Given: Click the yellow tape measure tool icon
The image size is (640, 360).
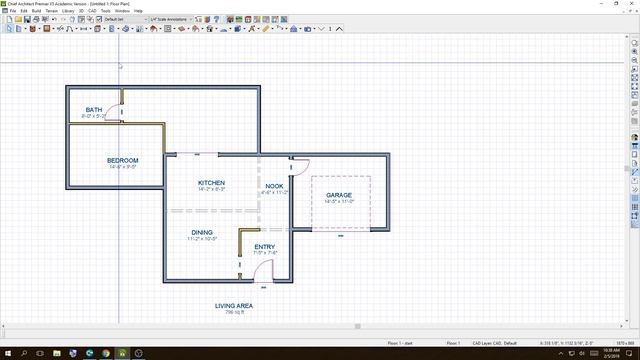Looking at the screenshot, I should click(266, 29).
